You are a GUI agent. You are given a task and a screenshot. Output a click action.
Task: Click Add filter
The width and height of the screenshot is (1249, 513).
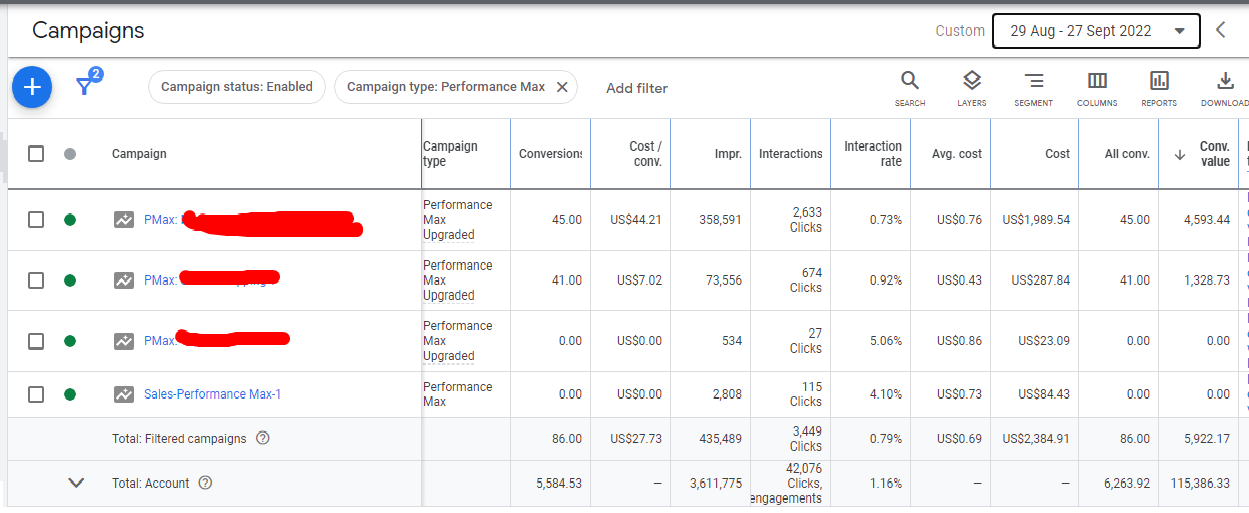click(x=637, y=88)
